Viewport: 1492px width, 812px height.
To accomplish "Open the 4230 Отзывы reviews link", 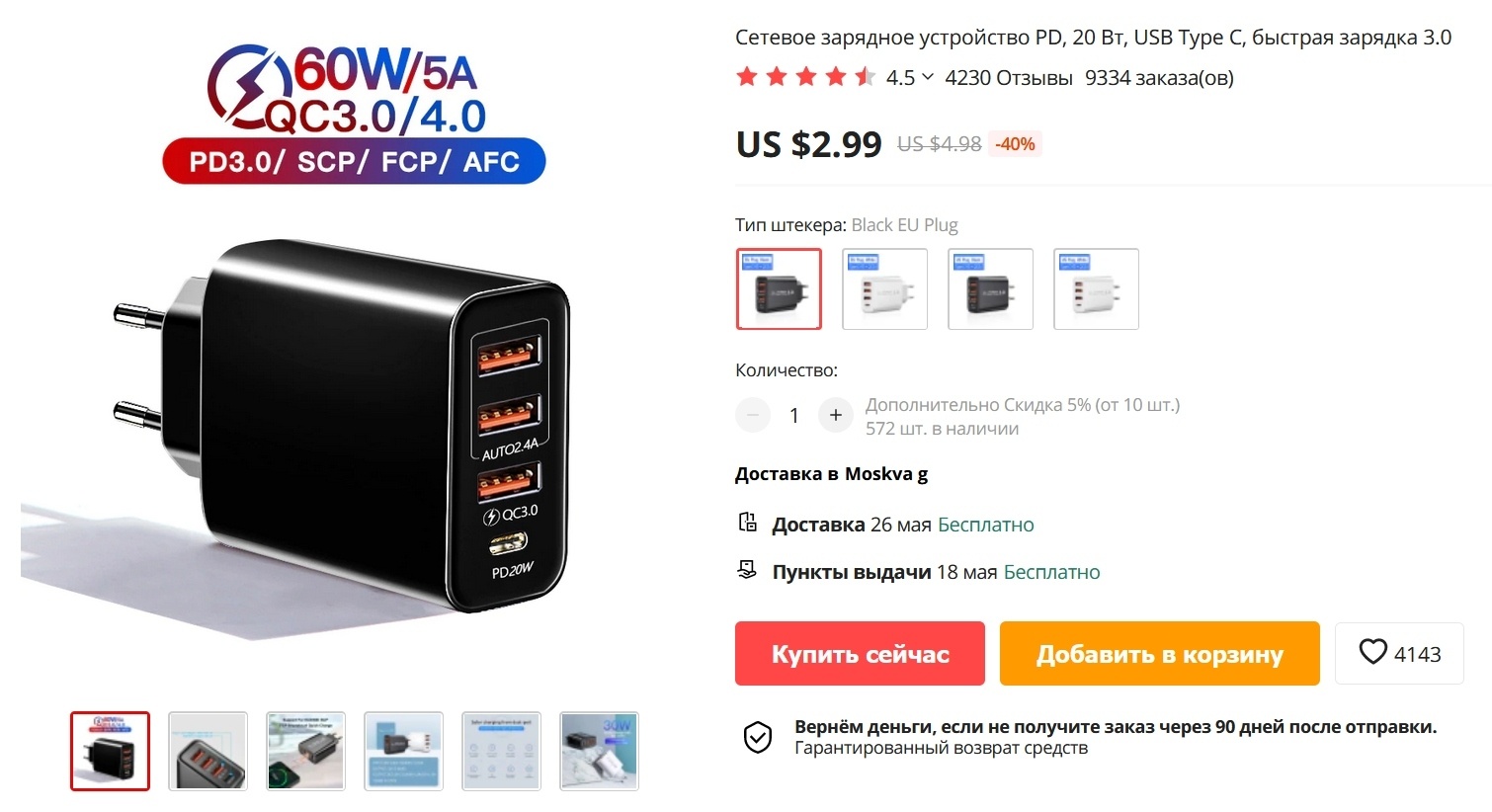I will 1008,78.
